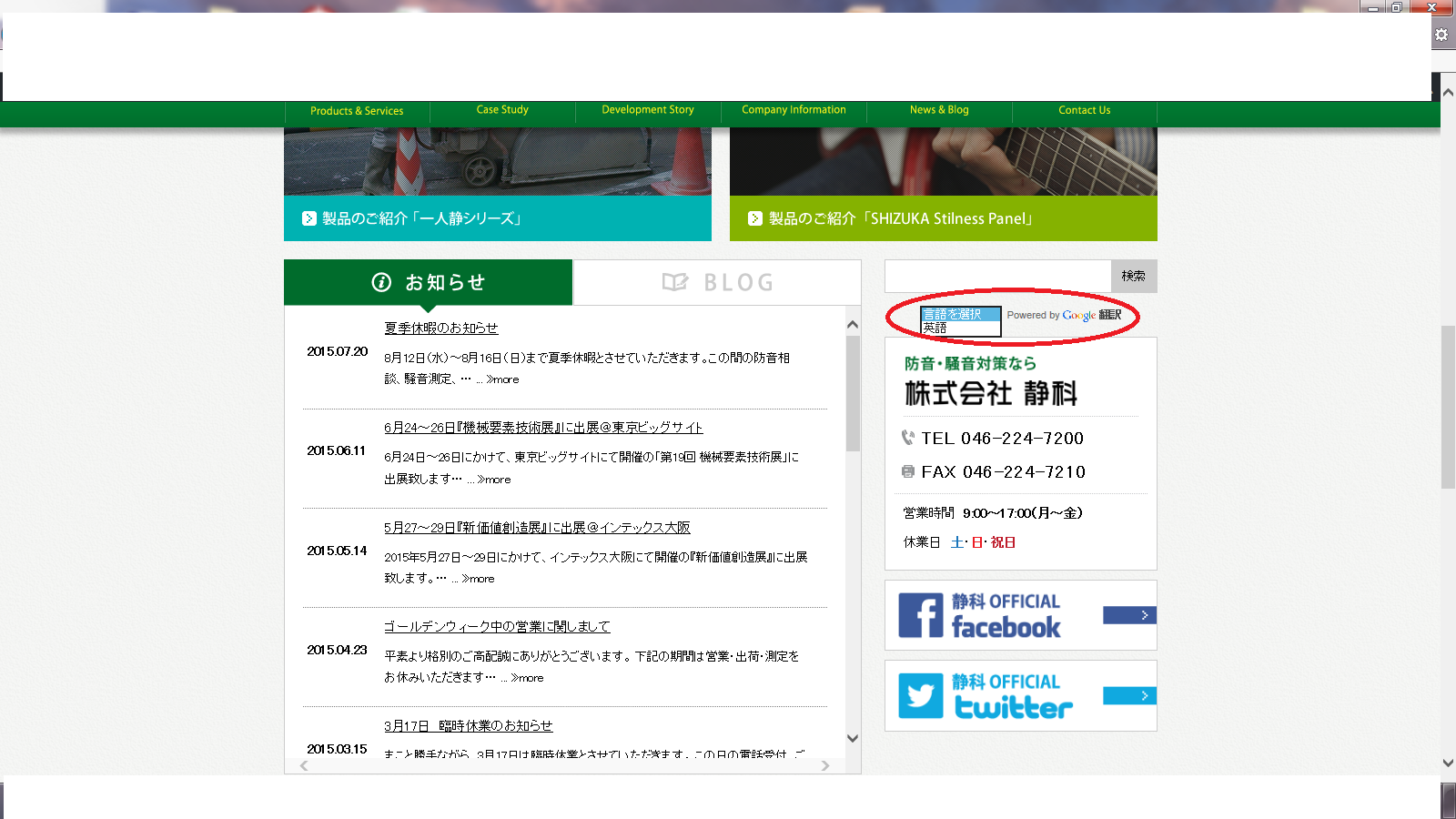
Task: Click the telephone icon beside TEL
Action: pyautogui.click(x=907, y=438)
